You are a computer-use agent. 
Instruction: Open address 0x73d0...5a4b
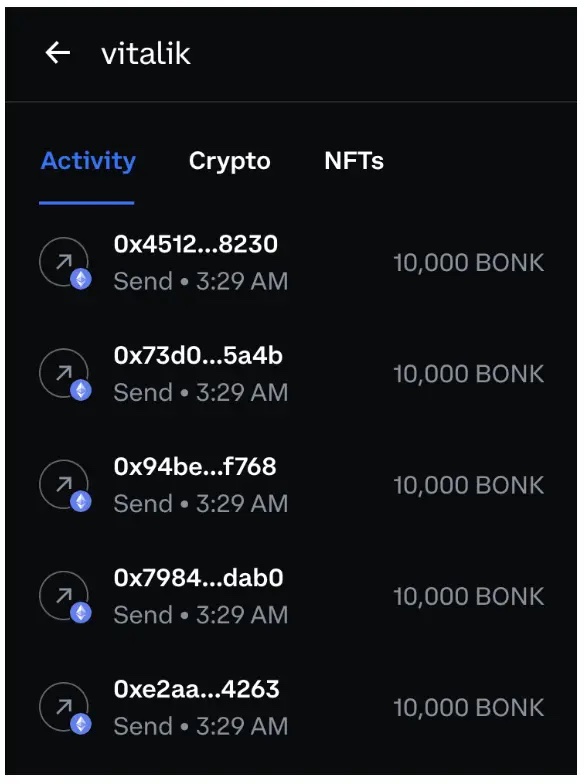(x=198, y=356)
